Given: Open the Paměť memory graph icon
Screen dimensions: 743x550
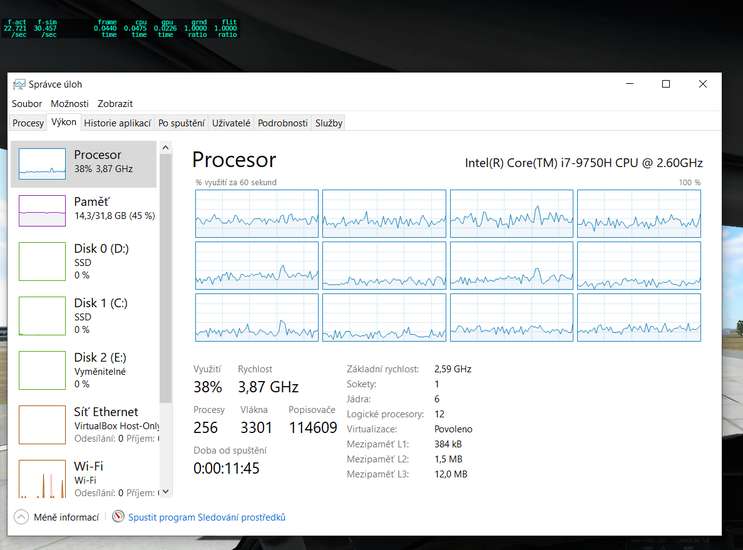Looking at the screenshot, I should coord(42,211).
